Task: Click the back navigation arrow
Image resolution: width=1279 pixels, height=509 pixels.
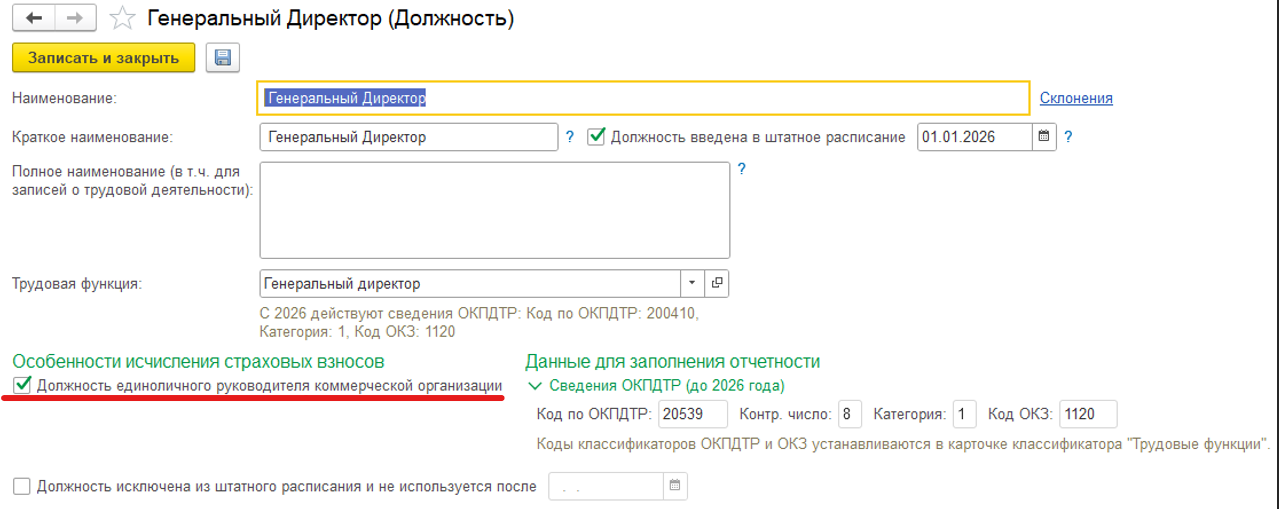Action: [x=34, y=18]
